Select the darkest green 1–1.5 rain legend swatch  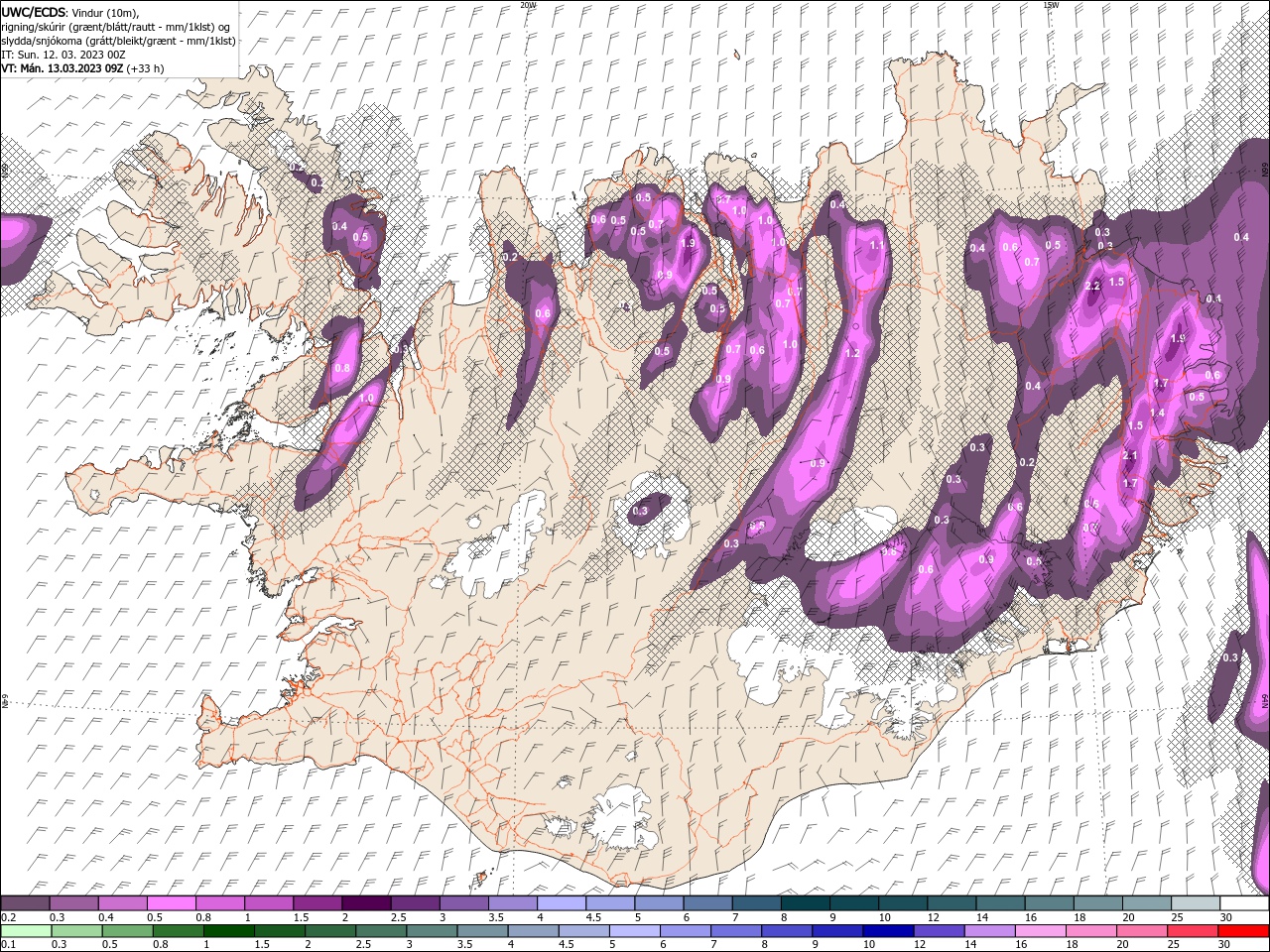229,931
